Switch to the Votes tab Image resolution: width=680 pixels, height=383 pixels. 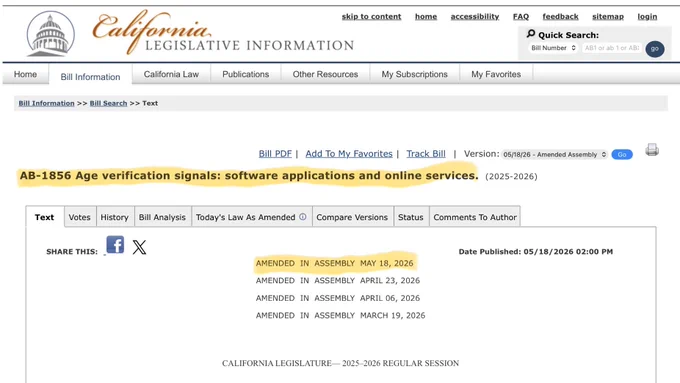[x=80, y=217]
